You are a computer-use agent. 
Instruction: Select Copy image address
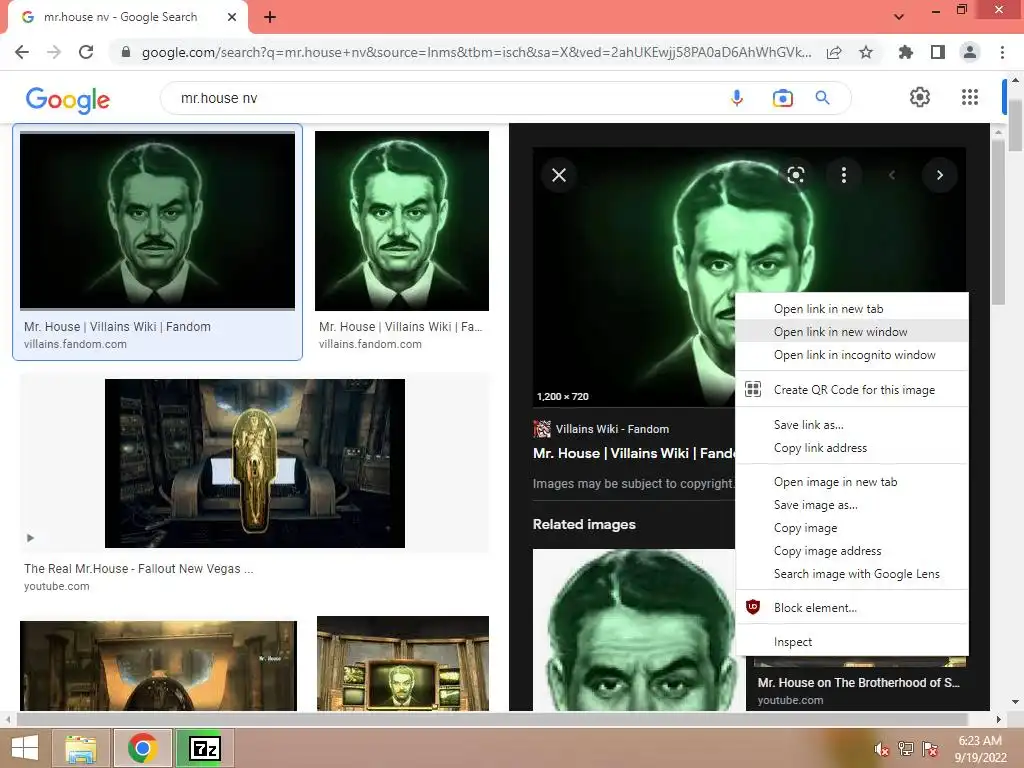pos(852,551)
